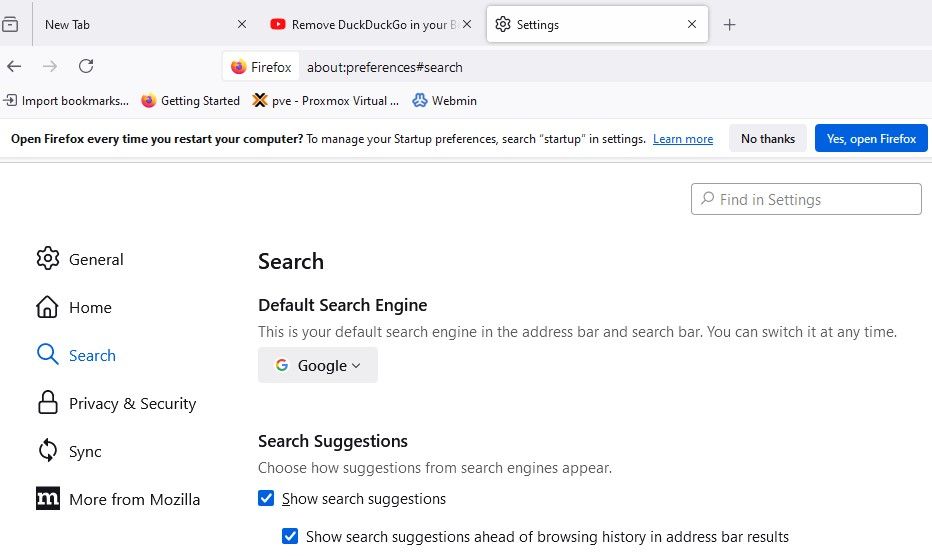Expand the Google default search engine dropdown

[318, 366]
